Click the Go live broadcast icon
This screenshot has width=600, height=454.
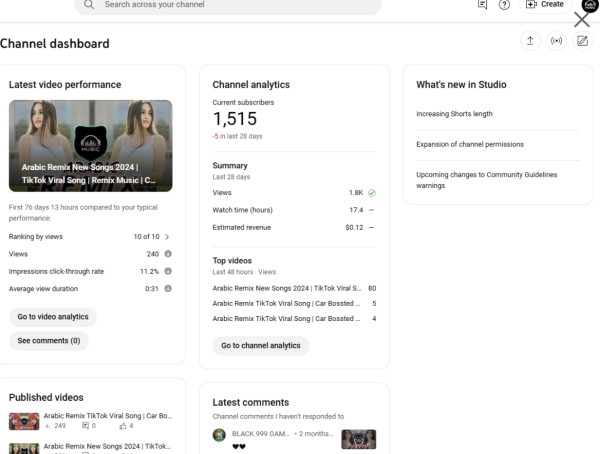click(x=557, y=41)
